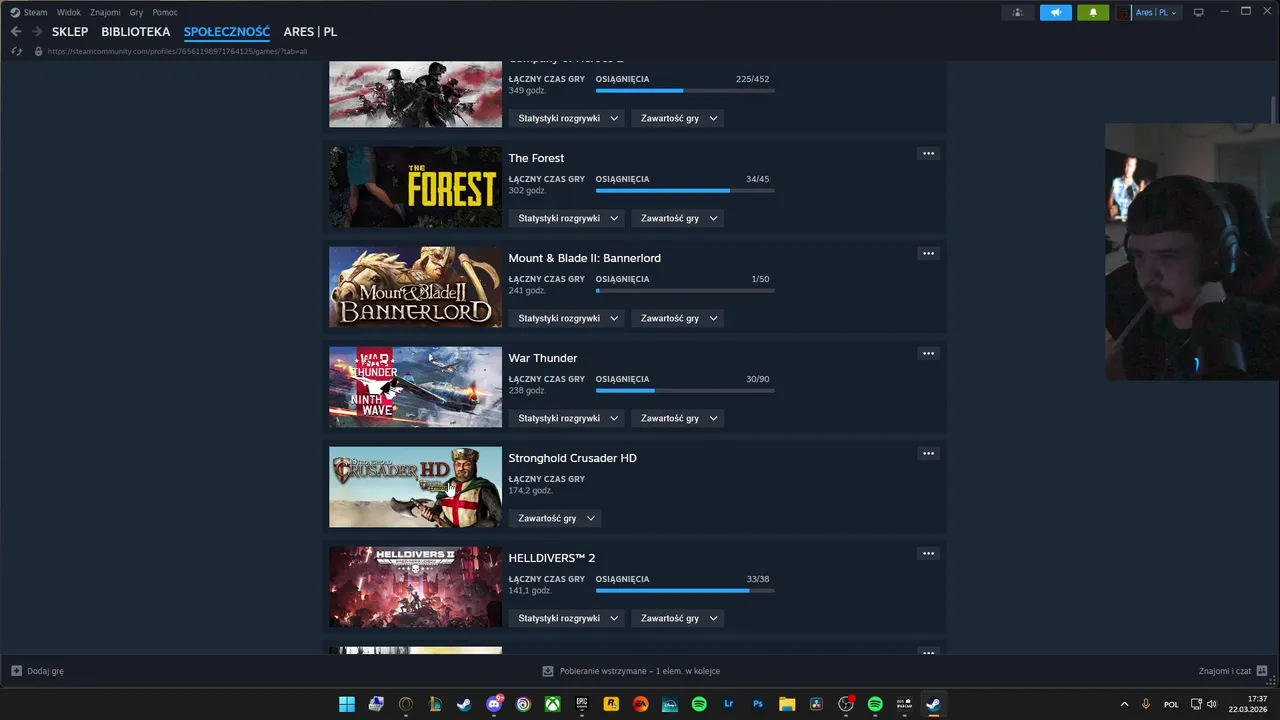Switch to the SPOŁECZNOŚĆ tab
Viewport: 1280px width, 720px height.
click(227, 32)
